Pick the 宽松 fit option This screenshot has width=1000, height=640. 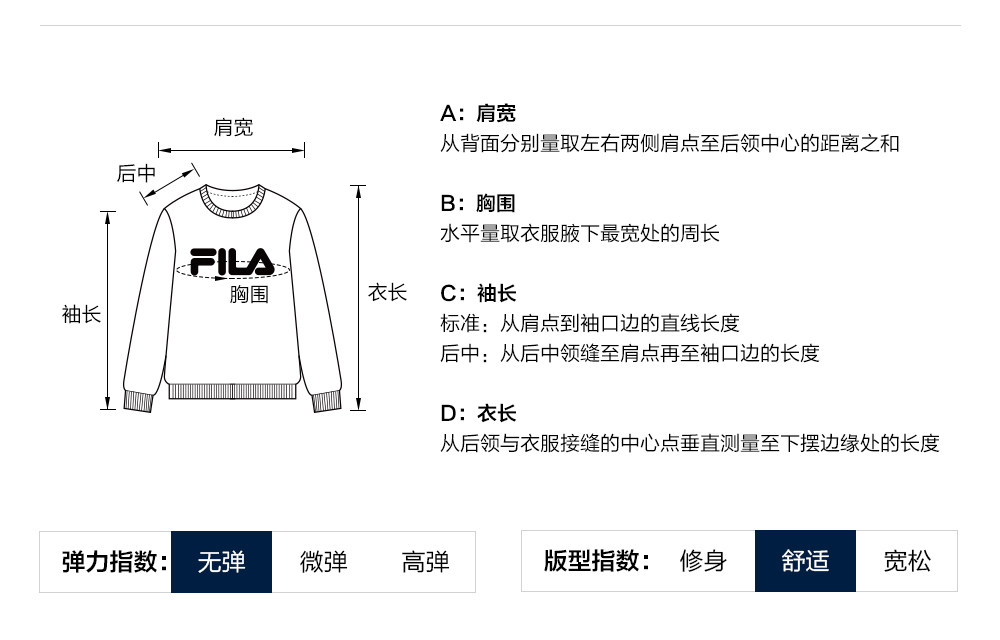click(x=907, y=561)
